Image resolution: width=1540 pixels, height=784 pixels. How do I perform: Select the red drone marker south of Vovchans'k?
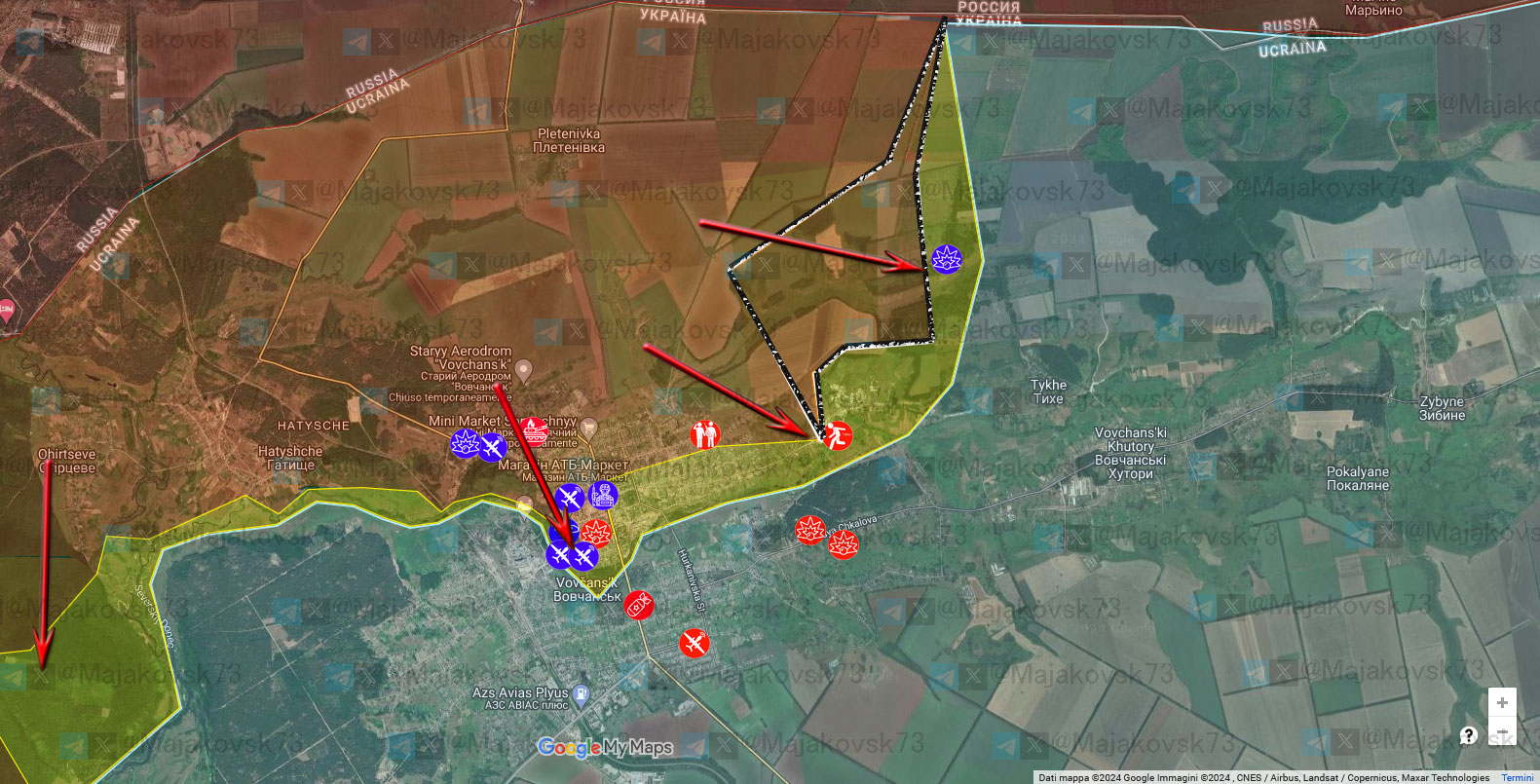[694, 644]
